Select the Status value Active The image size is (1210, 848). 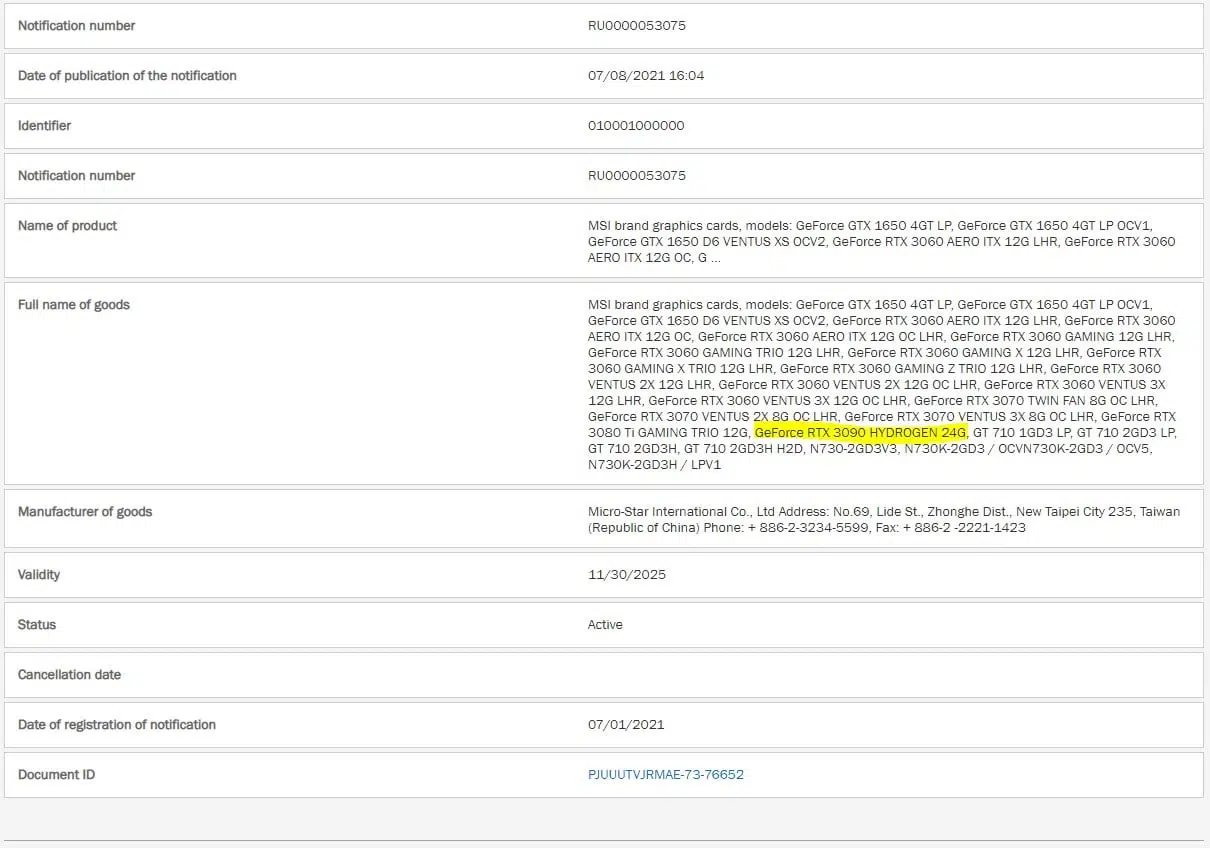605,624
